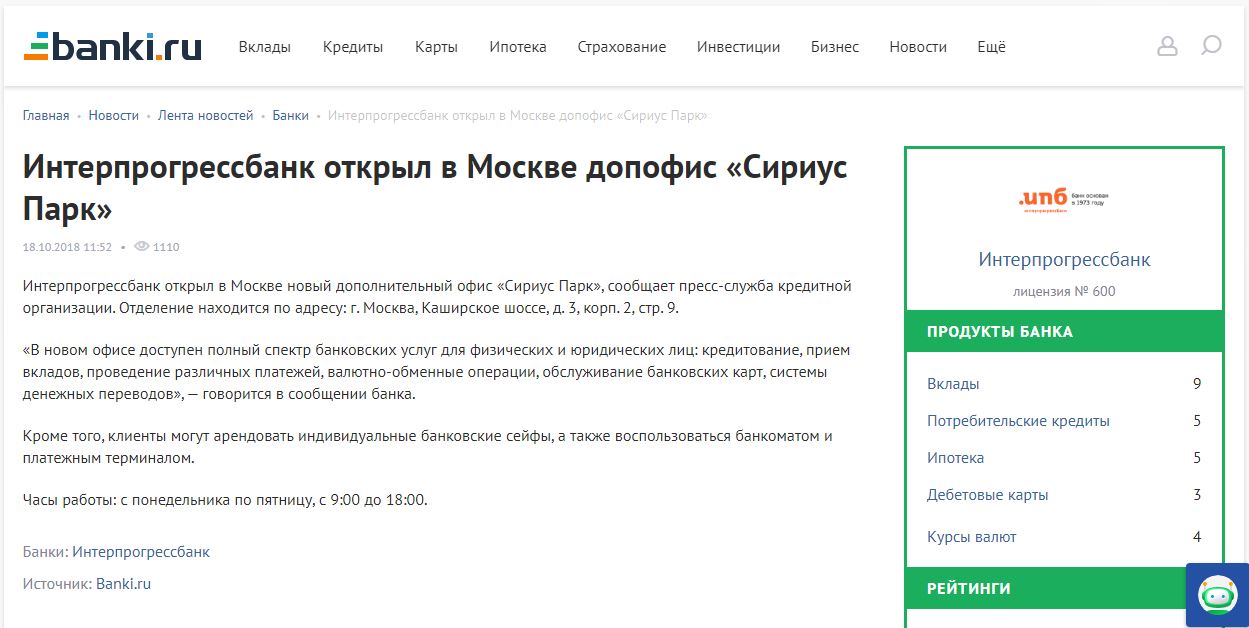Click the eye views icon near 1110
Image resolution: width=1249 pixels, height=628 pixels.
141,247
